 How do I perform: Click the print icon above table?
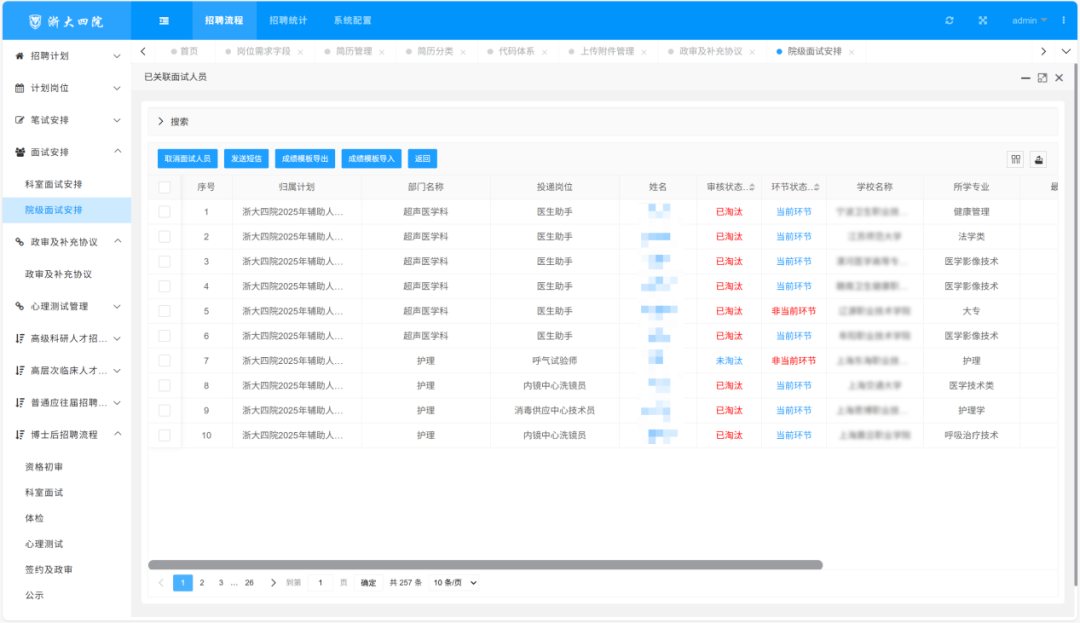coord(1039,160)
